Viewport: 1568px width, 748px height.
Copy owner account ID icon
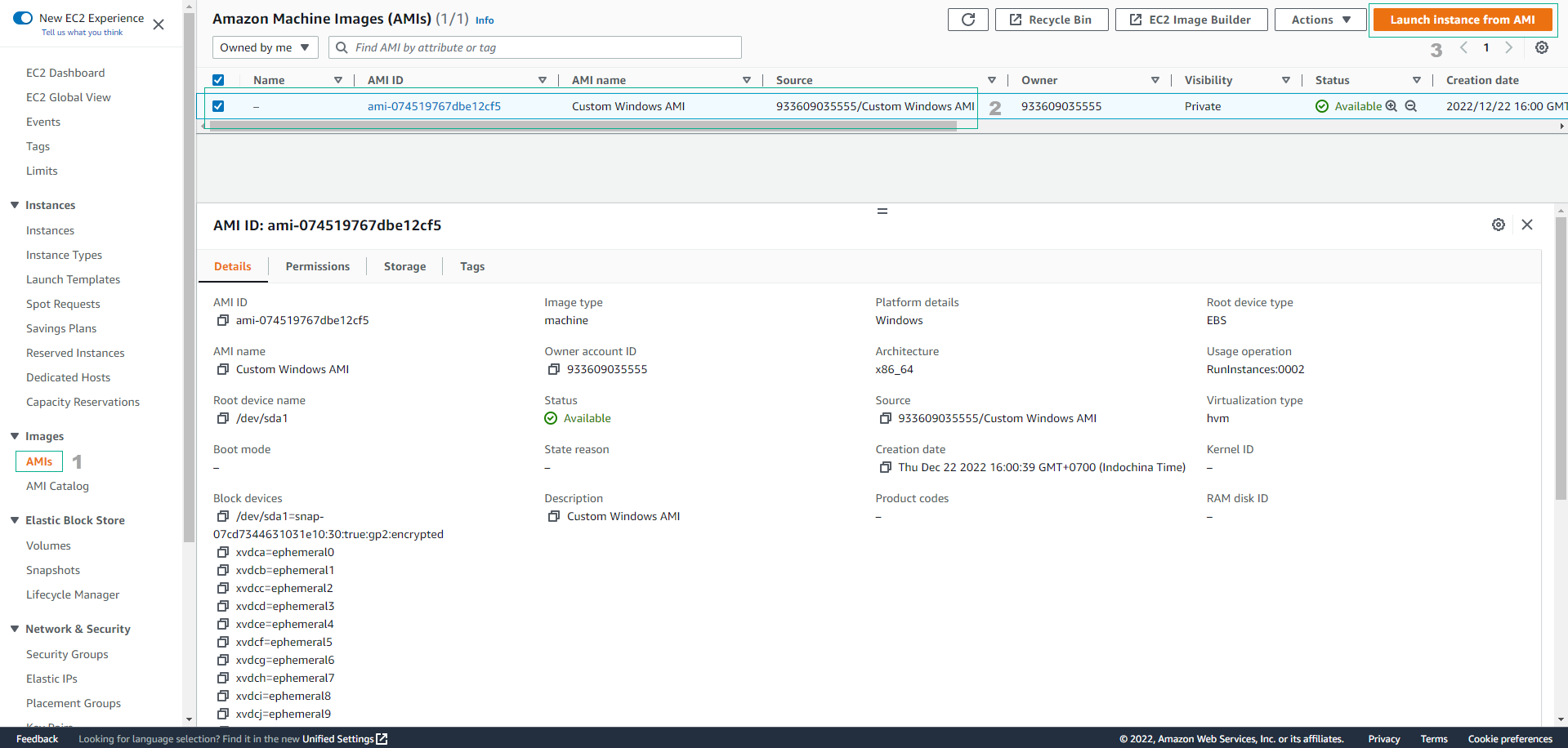coord(553,369)
